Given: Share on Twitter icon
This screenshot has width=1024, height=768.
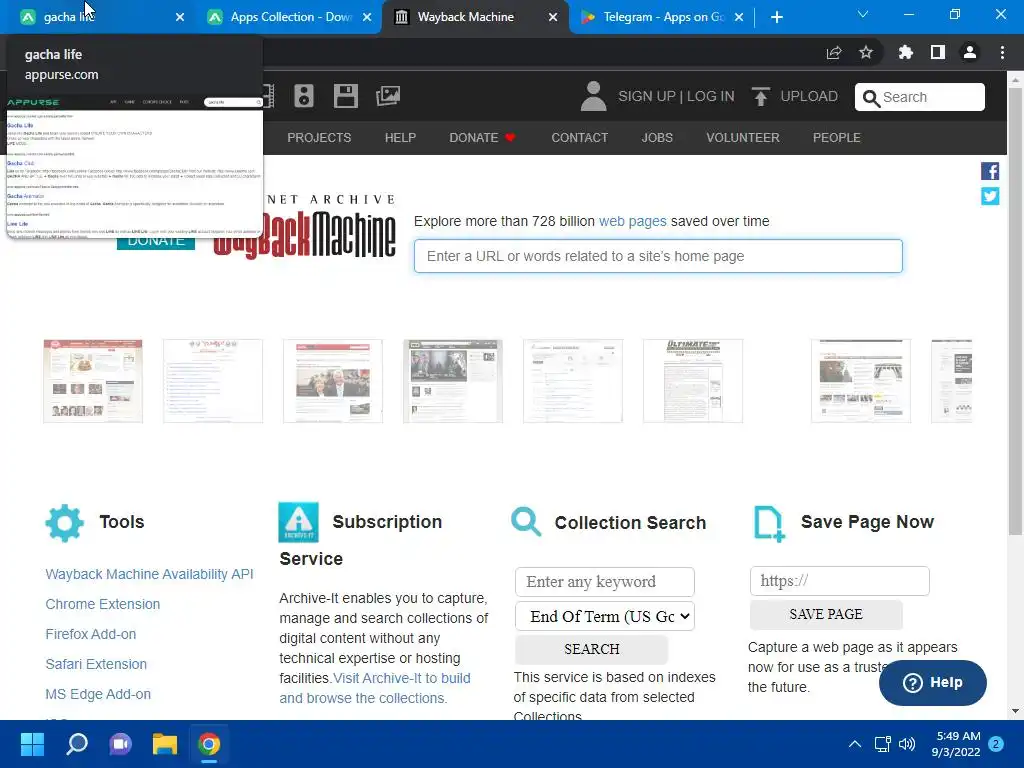Looking at the screenshot, I should (x=990, y=196).
